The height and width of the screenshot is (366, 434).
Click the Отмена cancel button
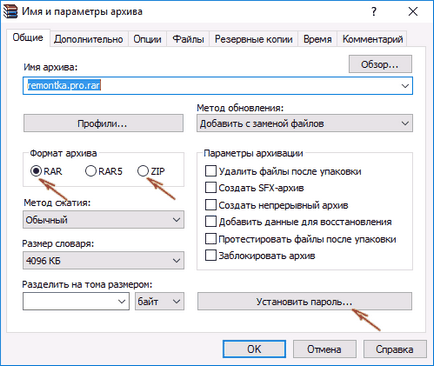[x=324, y=349]
